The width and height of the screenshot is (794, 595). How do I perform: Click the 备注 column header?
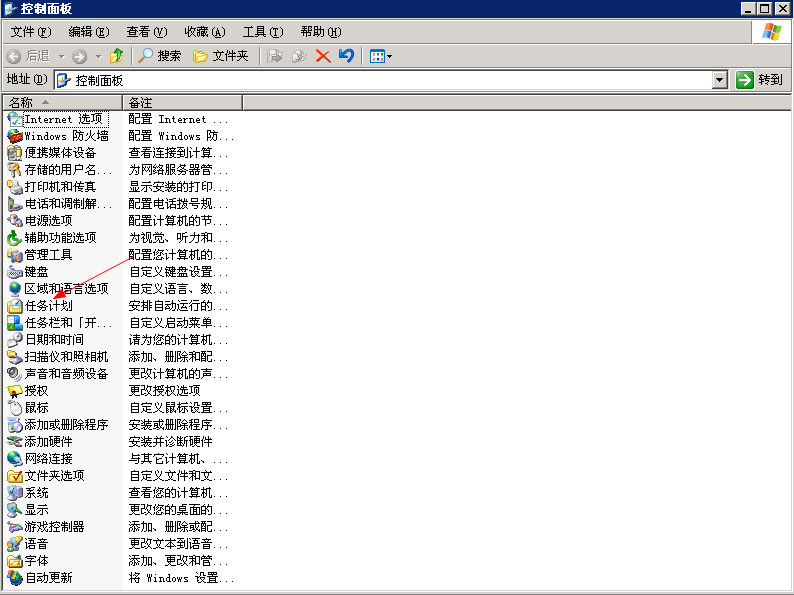[182, 102]
